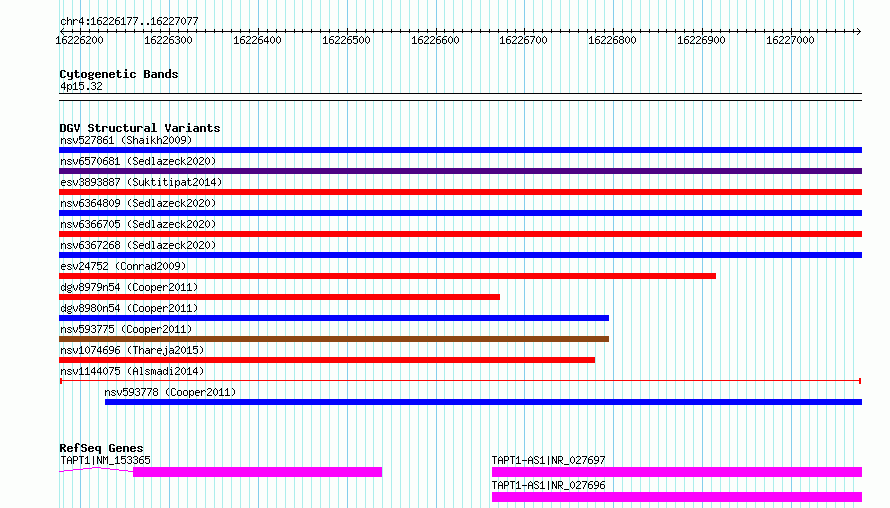The width and height of the screenshot is (890, 508).
Task: Click label nsv6367268 (Sedlazeck2020)
Action: click(138, 245)
